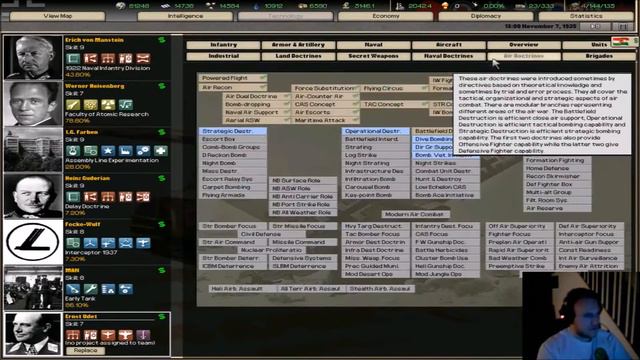The image size is (640, 360).
Task: Click the medical cross icon for I.G. Farben
Action: tap(161, 151)
